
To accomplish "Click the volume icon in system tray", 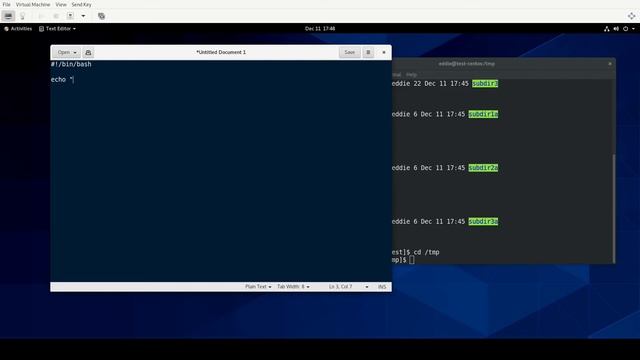I will tap(616, 29).
